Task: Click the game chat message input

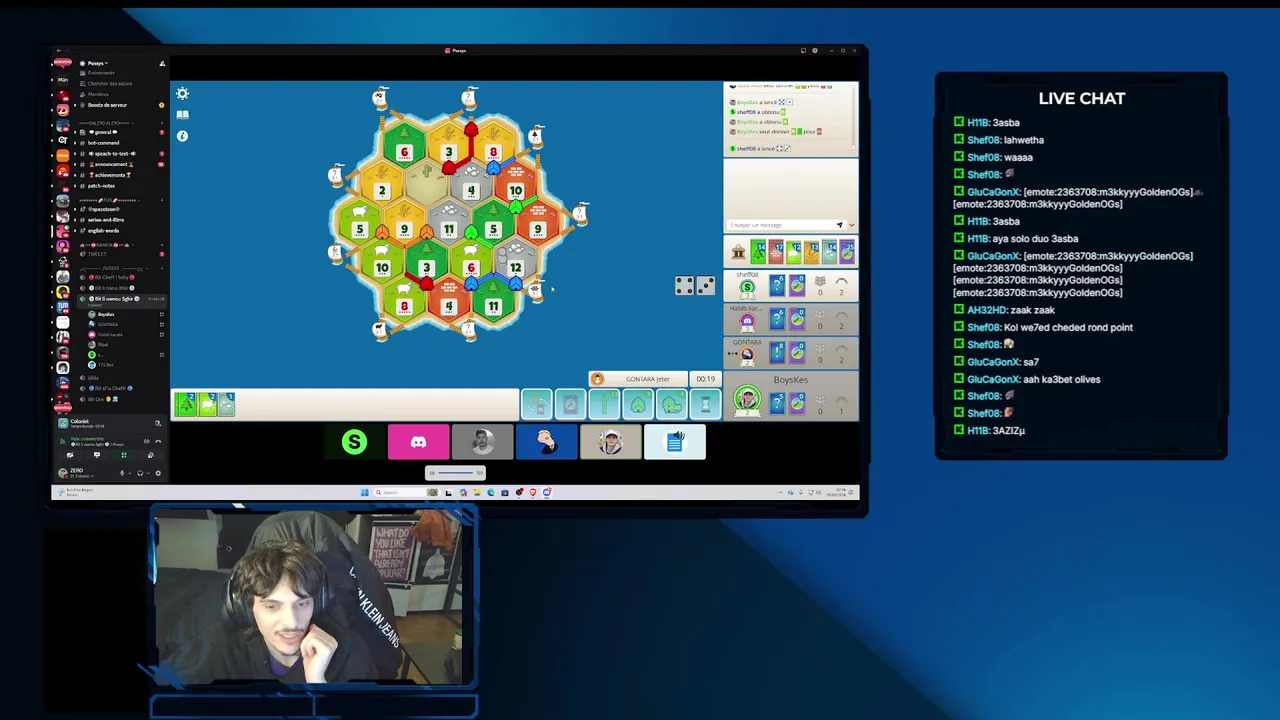Action: [780, 225]
